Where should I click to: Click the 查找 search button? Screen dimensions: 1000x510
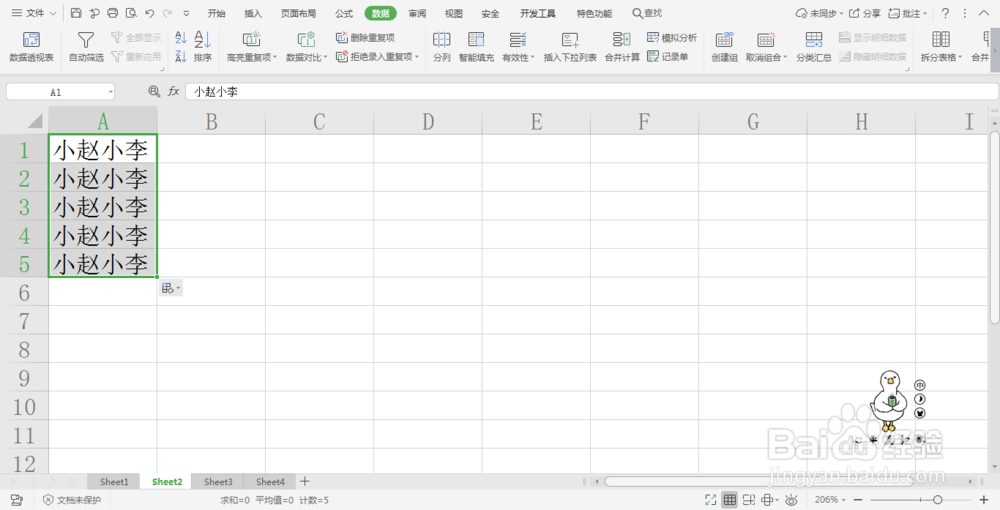(647, 13)
